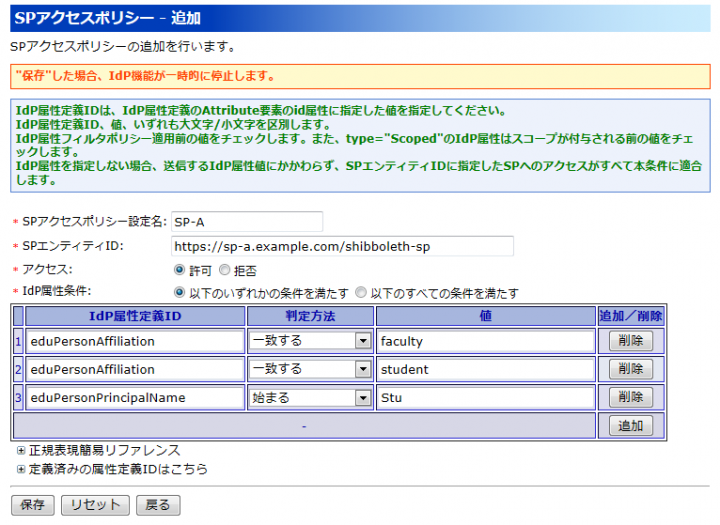
Task: Delete row 1 with 削除 button
Action: click(630, 341)
